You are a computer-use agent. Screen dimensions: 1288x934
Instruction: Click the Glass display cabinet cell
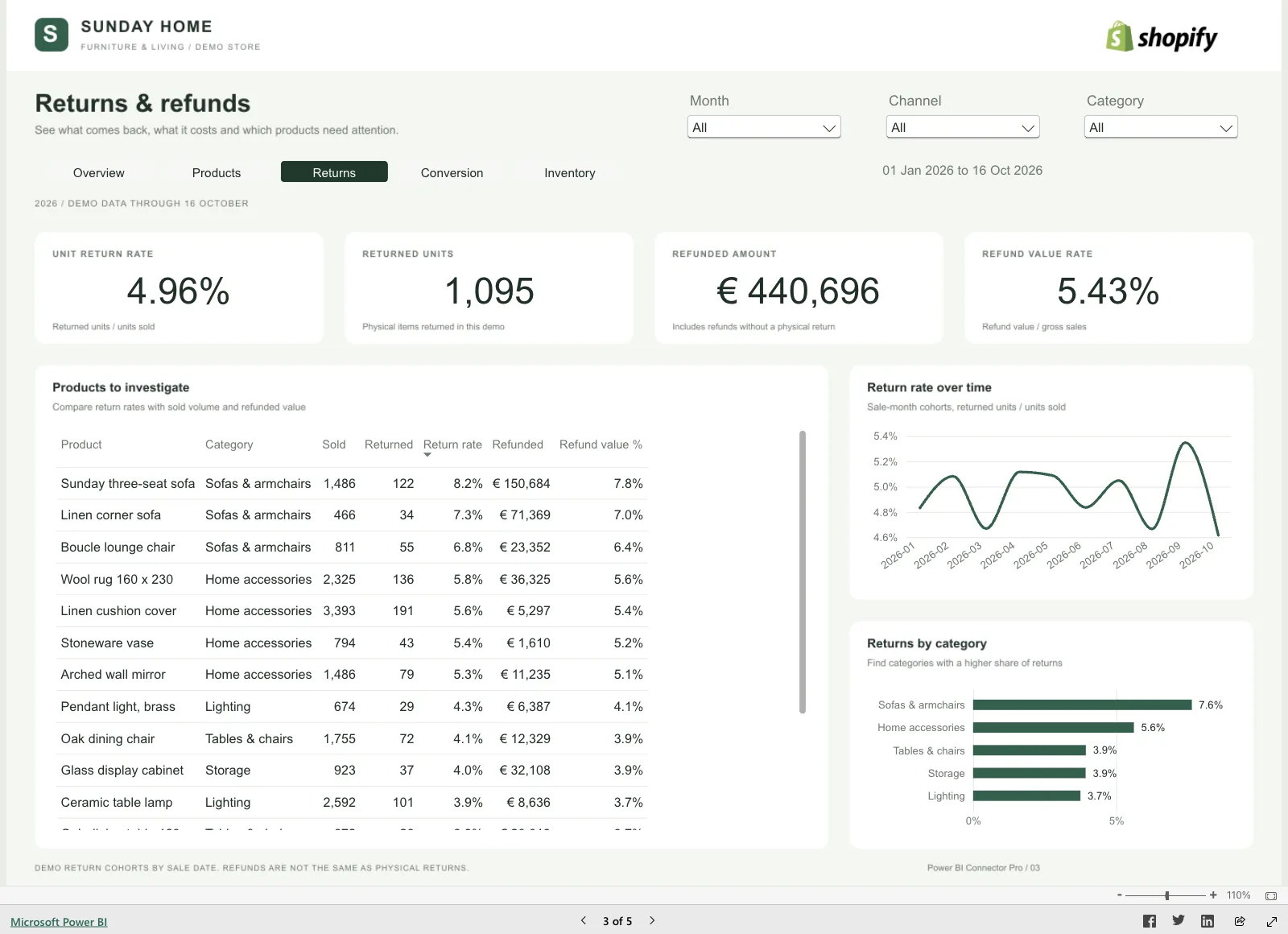click(x=122, y=770)
